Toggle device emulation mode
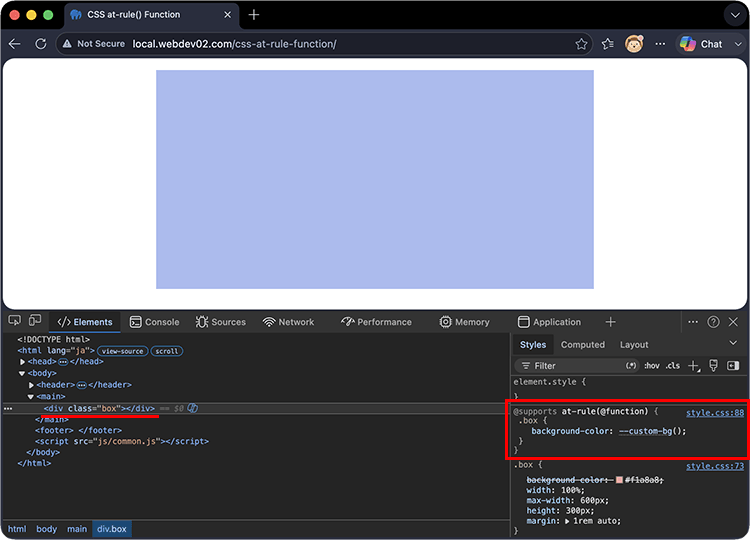This screenshot has height=540, width=750. (x=35, y=321)
